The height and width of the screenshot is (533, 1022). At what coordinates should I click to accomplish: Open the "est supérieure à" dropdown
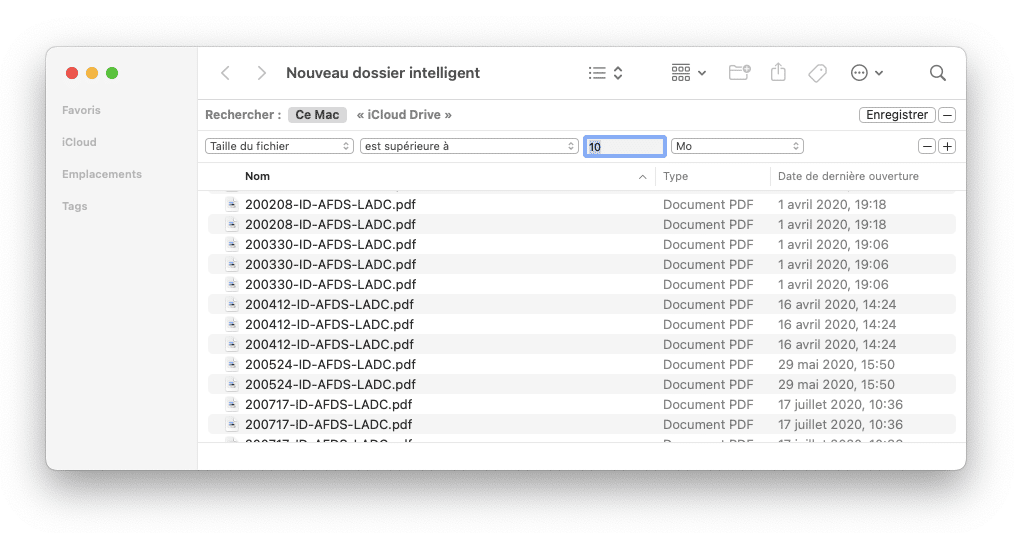click(x=469, y=146)
